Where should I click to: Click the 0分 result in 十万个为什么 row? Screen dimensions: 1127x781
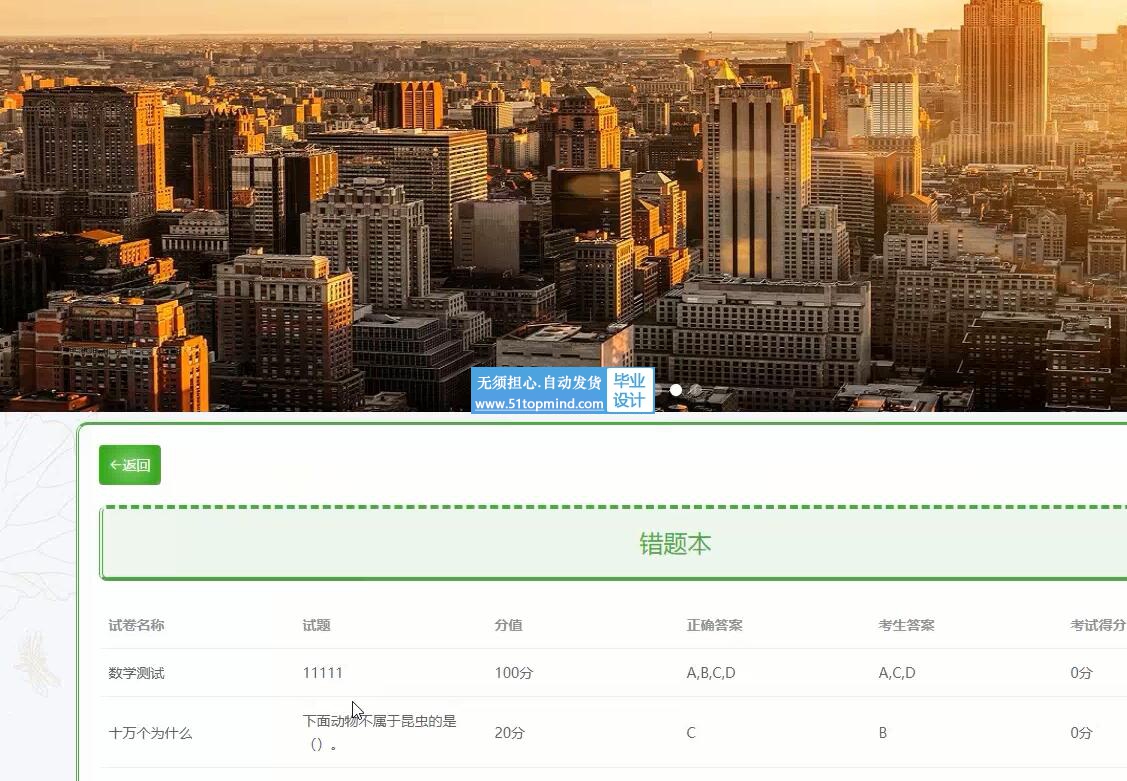click(x=1081, y=733)
